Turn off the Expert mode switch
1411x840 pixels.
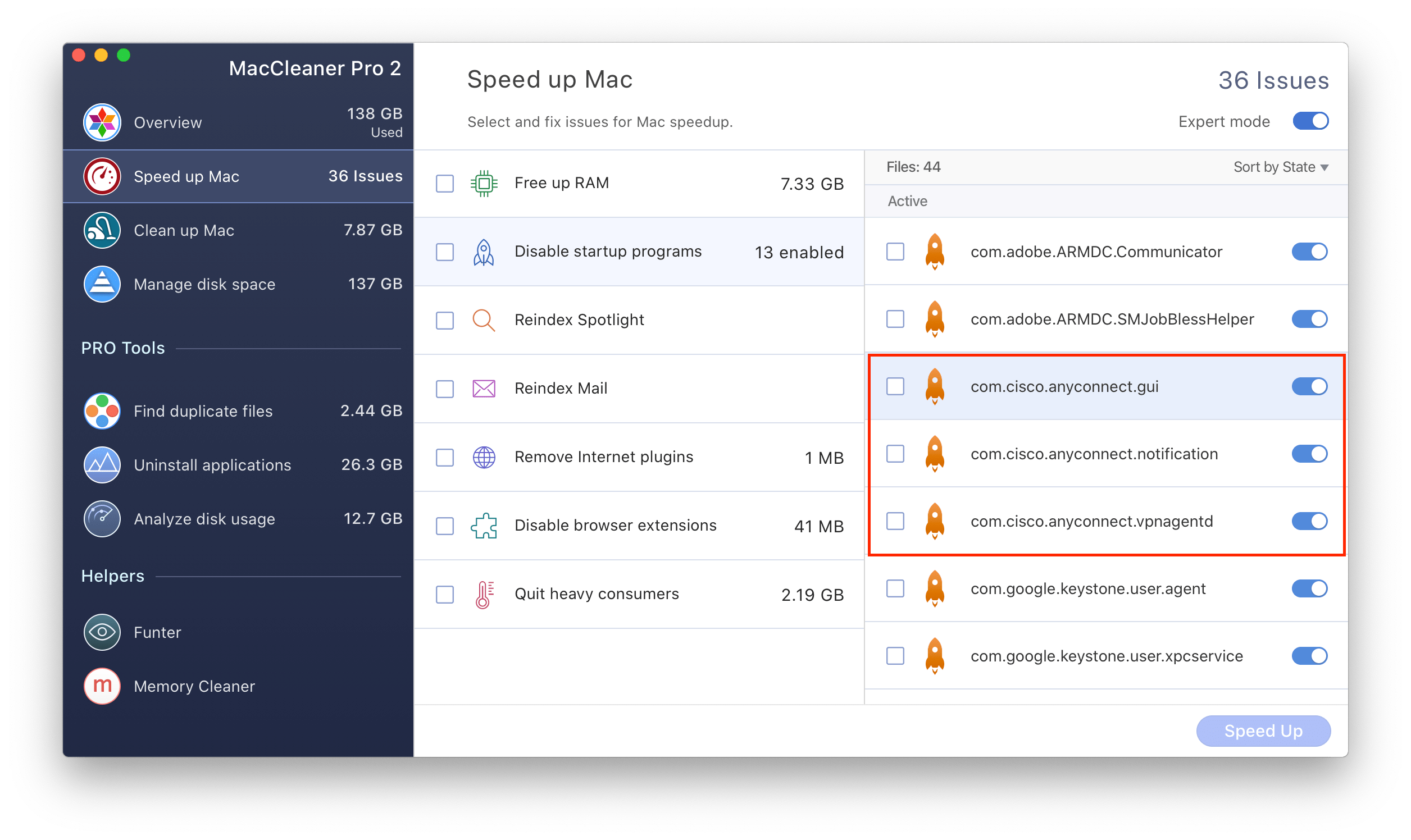[x=1310, y=121]
